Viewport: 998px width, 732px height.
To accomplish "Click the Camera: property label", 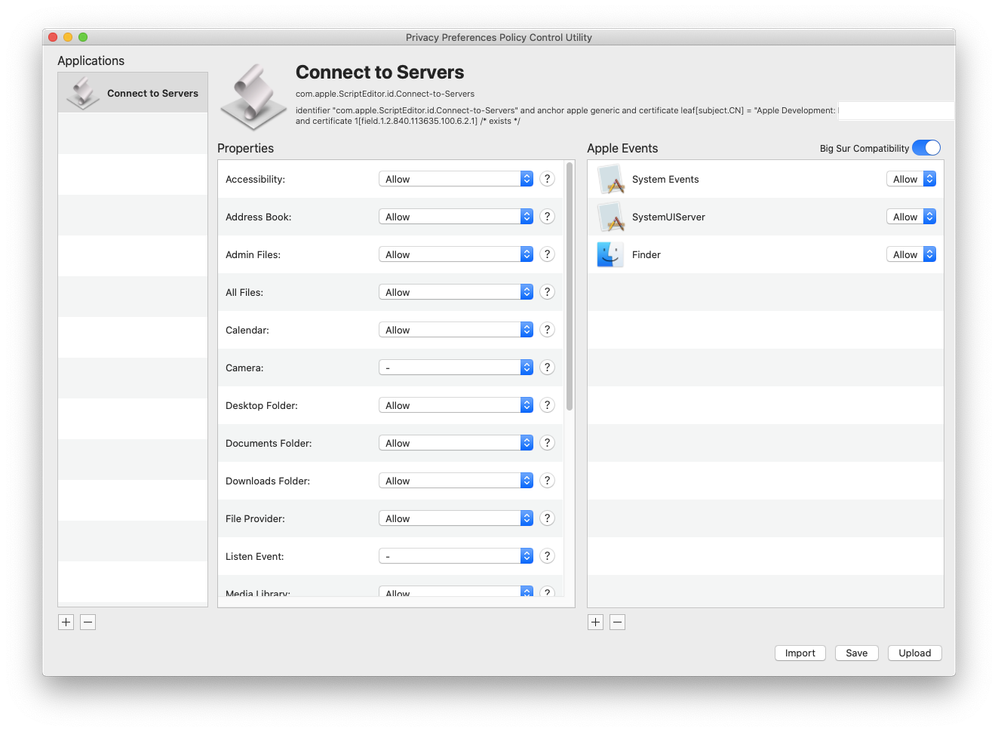I will click(x=244, y=368).
